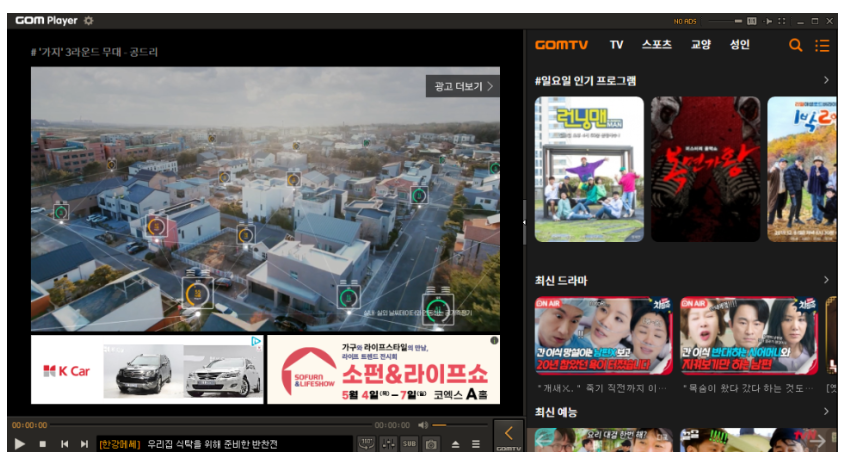Mute audio via the speaker icon

423,425
